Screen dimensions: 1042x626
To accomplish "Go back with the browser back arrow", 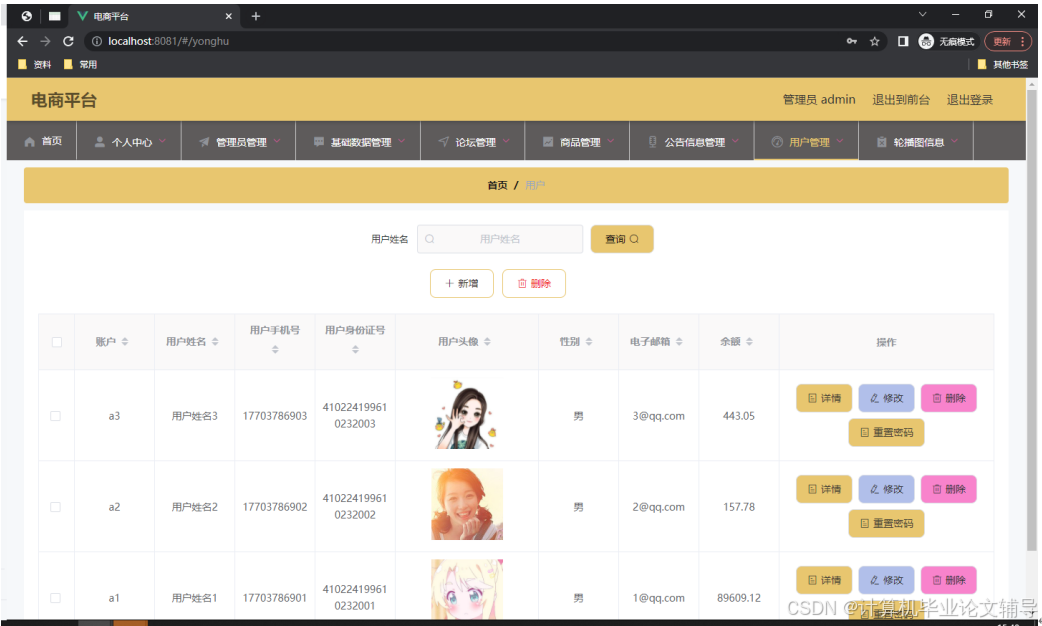I will pyautogui.click(x=23, y=41).
